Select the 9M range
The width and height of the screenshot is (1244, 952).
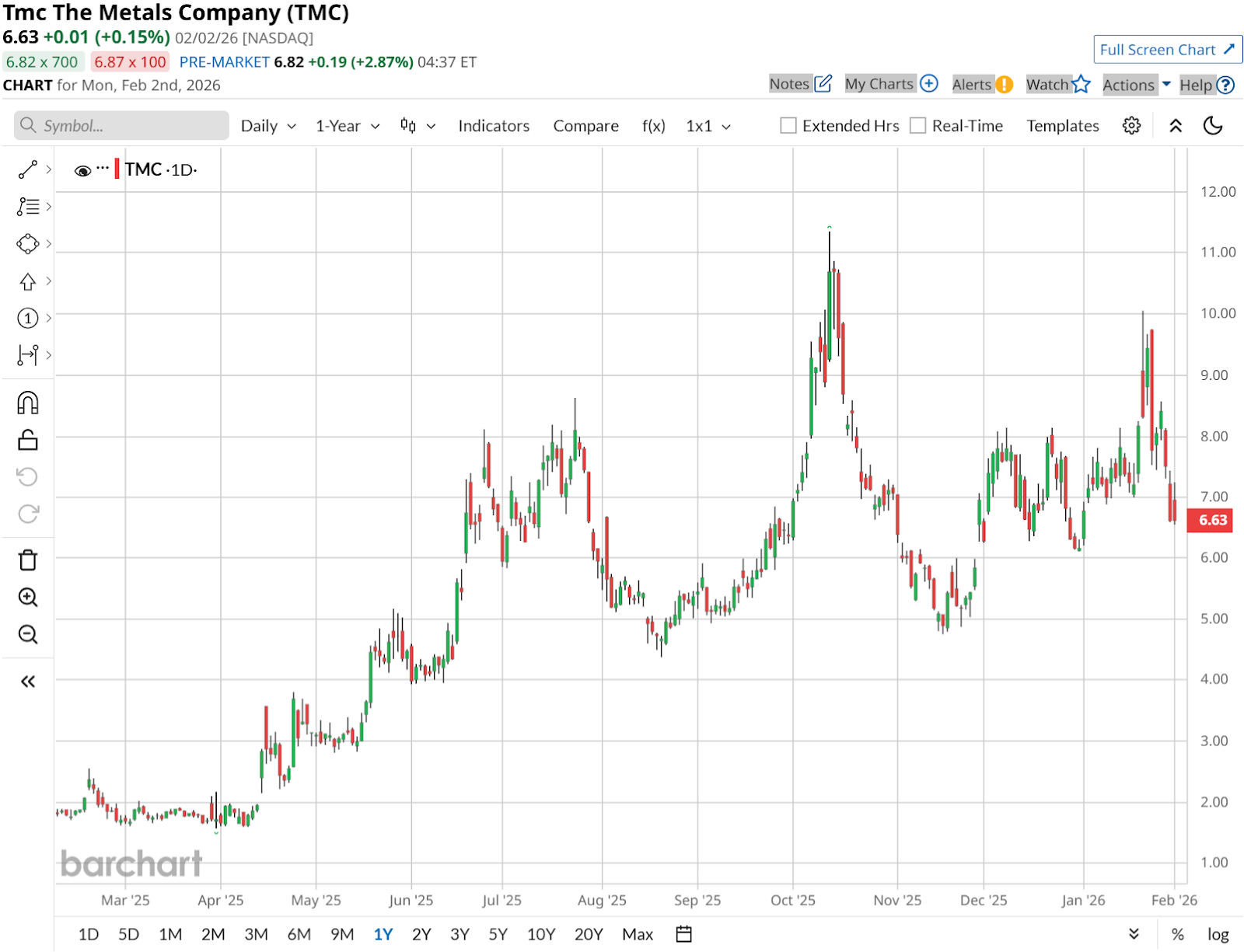(x=342, y=934)
